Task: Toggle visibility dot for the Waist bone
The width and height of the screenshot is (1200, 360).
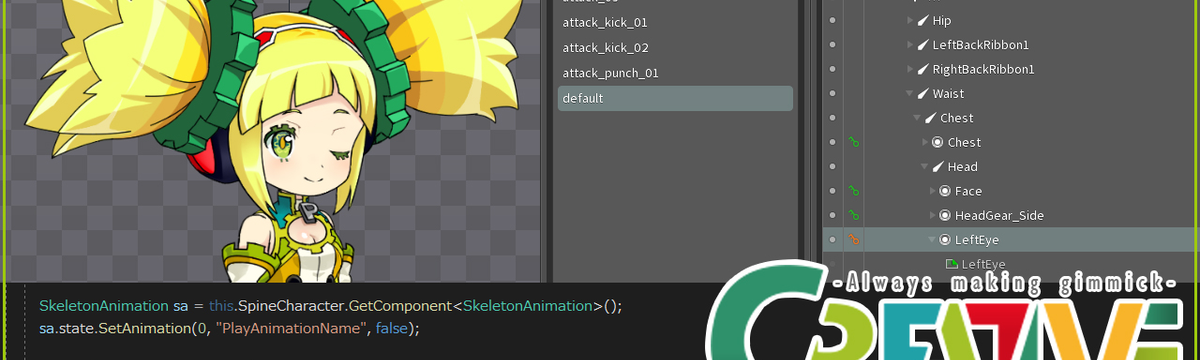Action: (833, 94)
